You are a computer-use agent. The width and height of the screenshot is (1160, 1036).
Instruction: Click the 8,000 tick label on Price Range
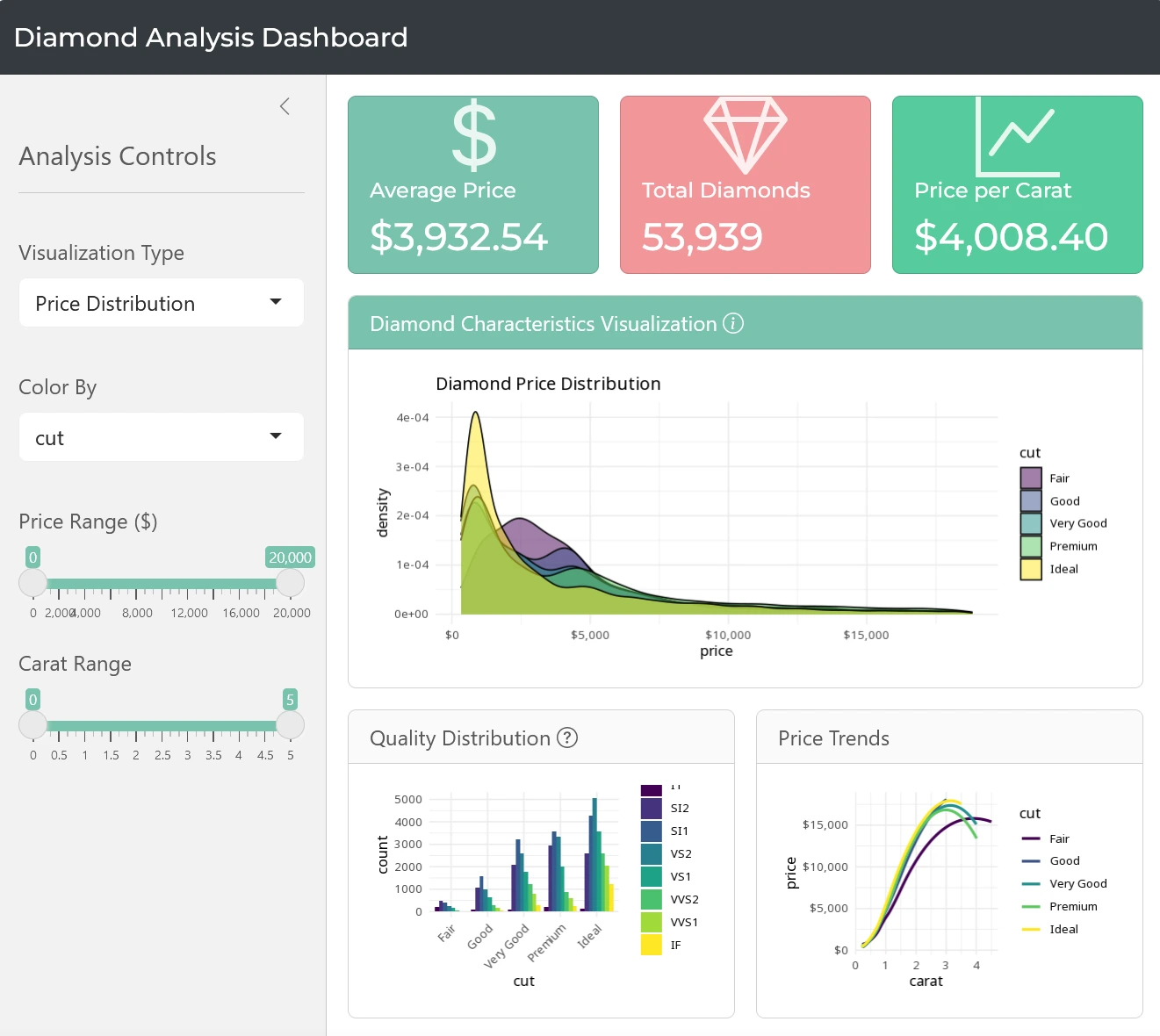(x=137, y=613)
